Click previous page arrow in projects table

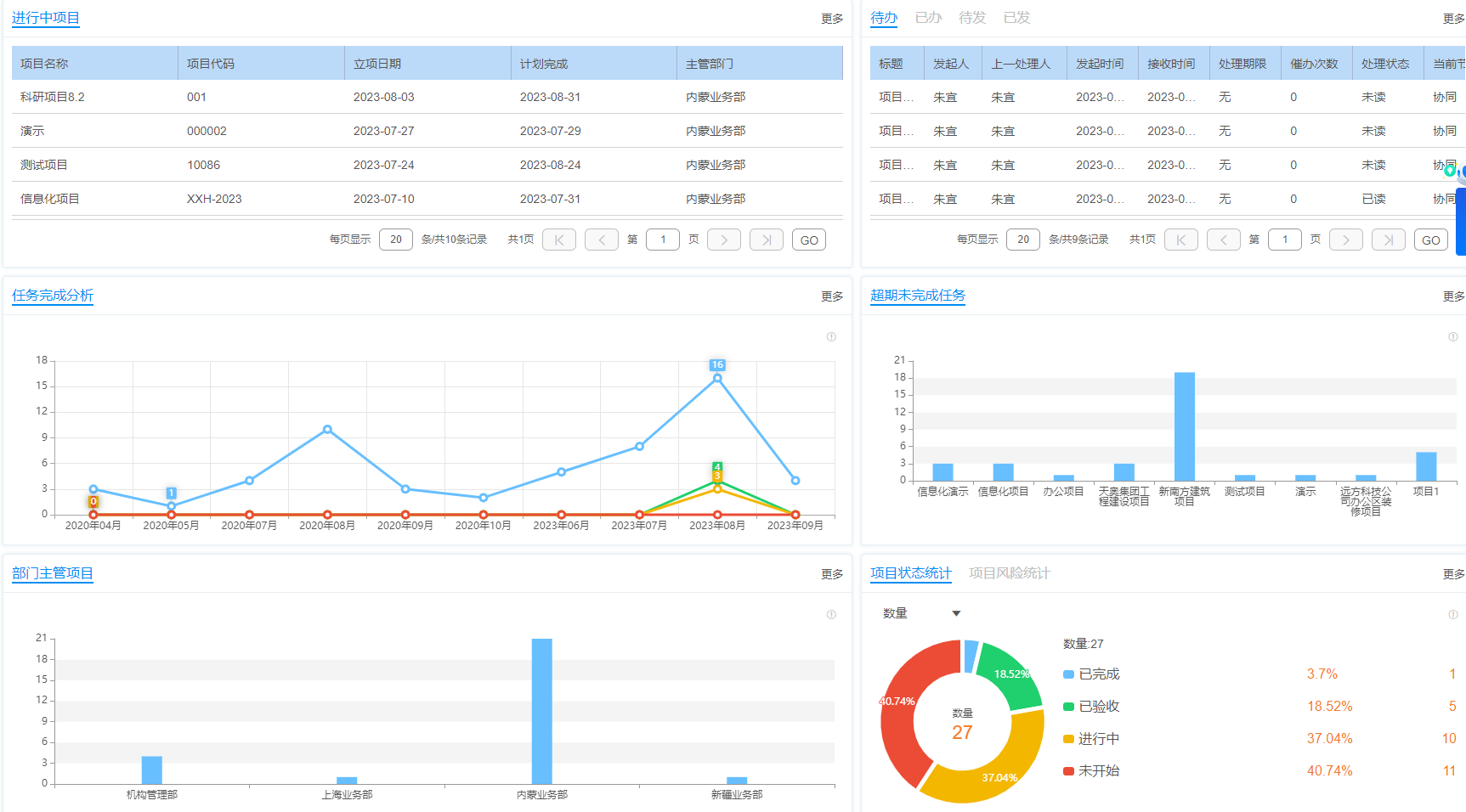pos(601,240)
